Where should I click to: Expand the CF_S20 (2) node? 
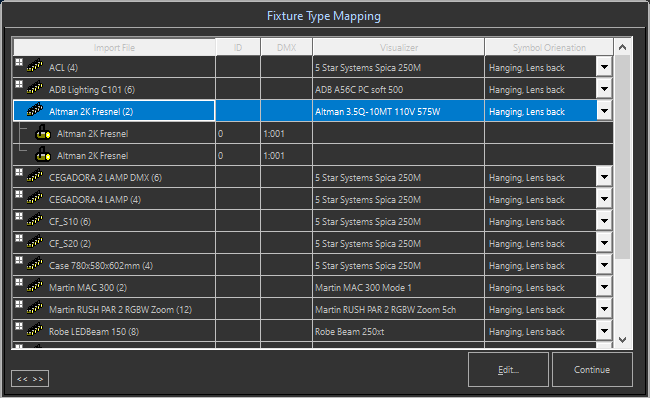[x=19, y=238]
